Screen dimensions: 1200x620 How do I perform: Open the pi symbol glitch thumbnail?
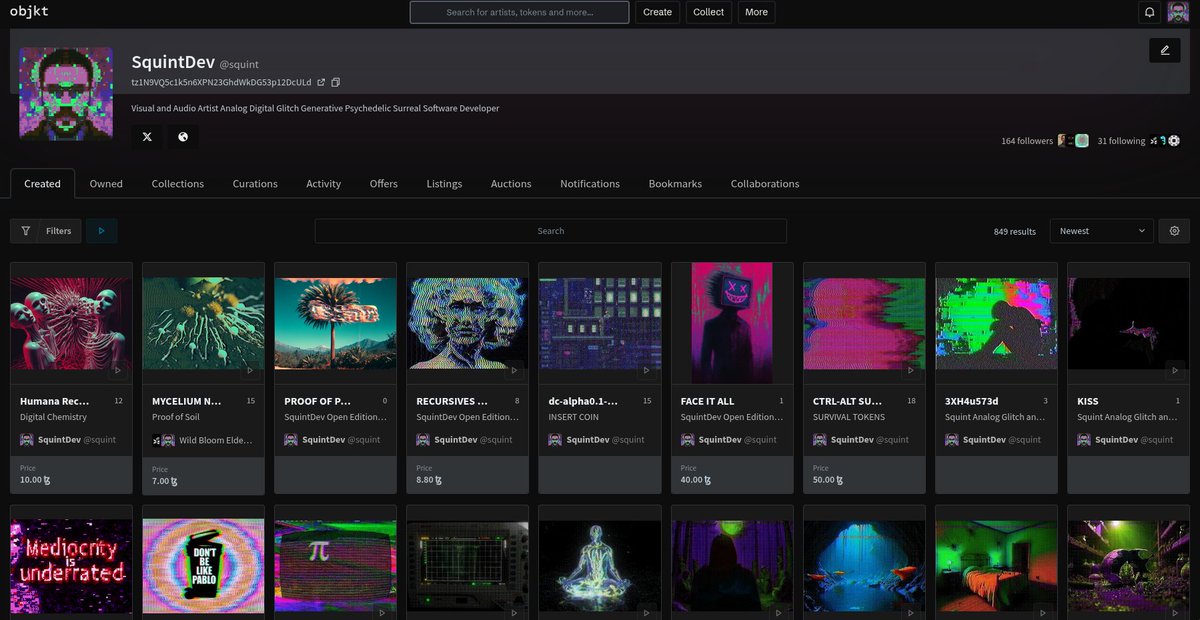point(335,566)
